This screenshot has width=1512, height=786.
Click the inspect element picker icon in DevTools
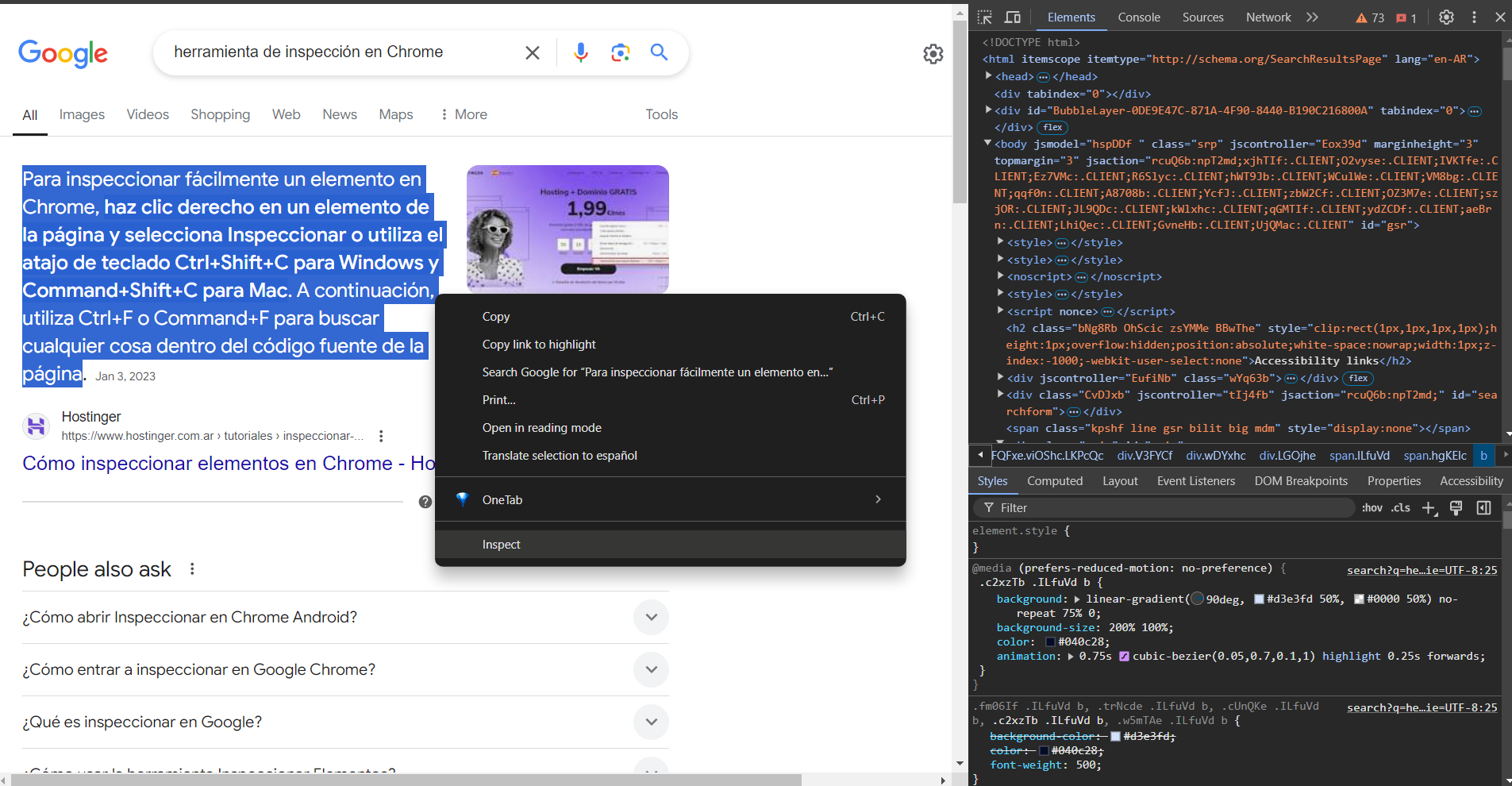tap(985, 17)
